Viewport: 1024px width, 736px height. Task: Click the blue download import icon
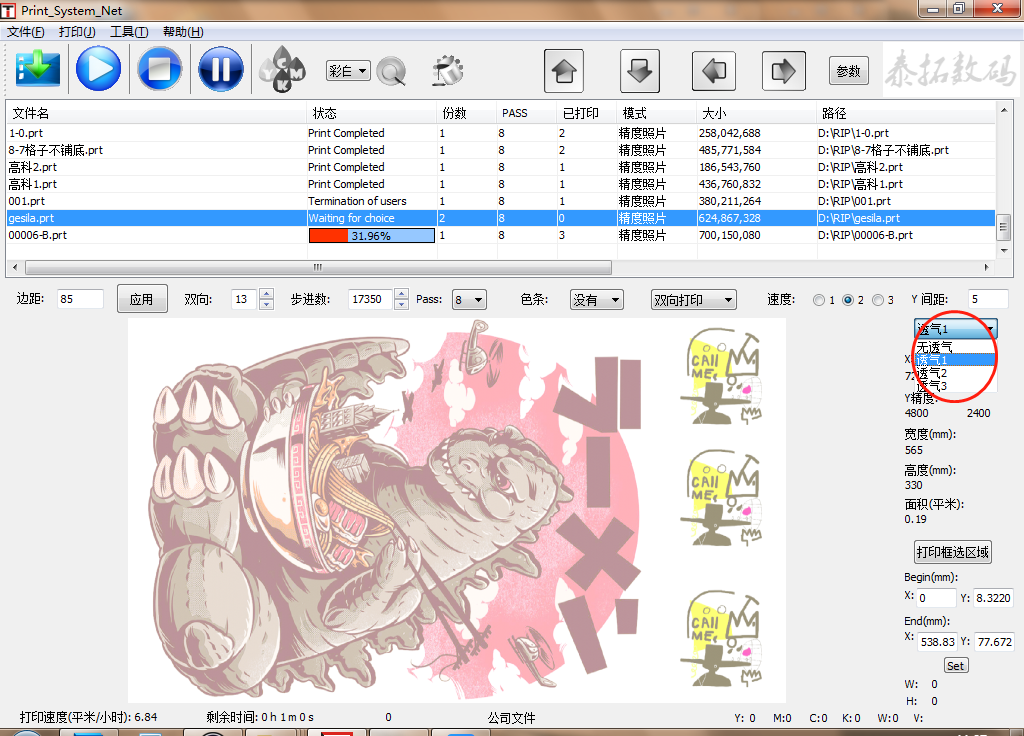pyautogui.click(x=38, y=69)
